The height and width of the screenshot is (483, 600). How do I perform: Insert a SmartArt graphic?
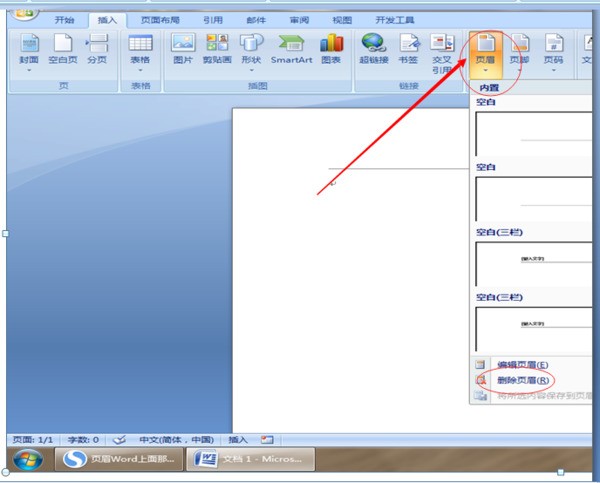coord(292,49)
